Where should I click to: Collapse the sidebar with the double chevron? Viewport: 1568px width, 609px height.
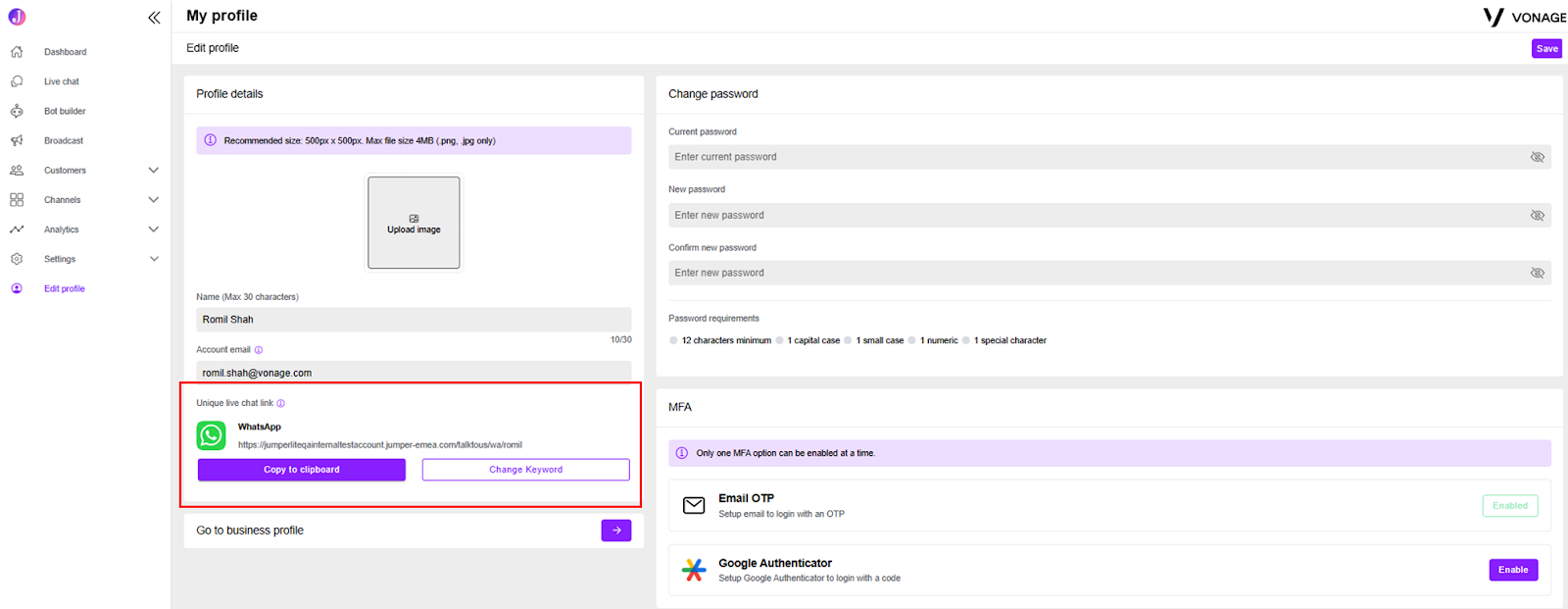pyautogui.click(x=154, y=18)
